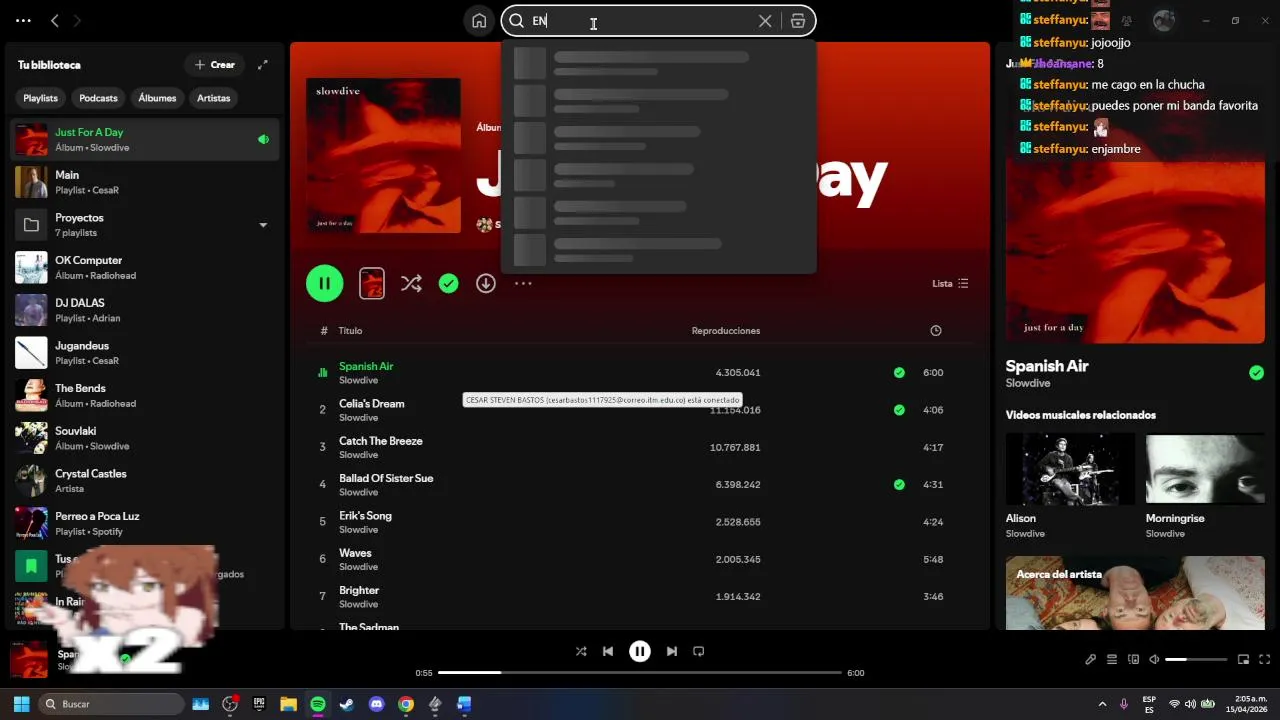1280x720 pixels.
Task: Open the connect to device icon
Action: (1133, 659)
